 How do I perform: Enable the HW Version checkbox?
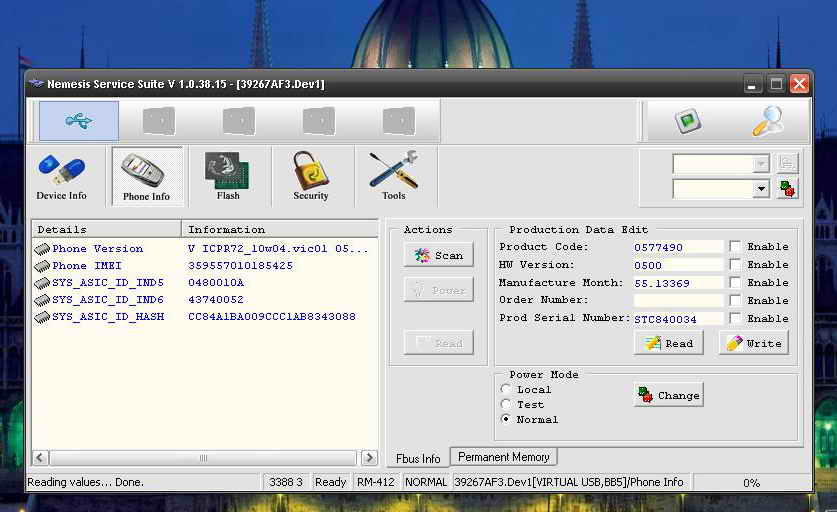[735, 265]
